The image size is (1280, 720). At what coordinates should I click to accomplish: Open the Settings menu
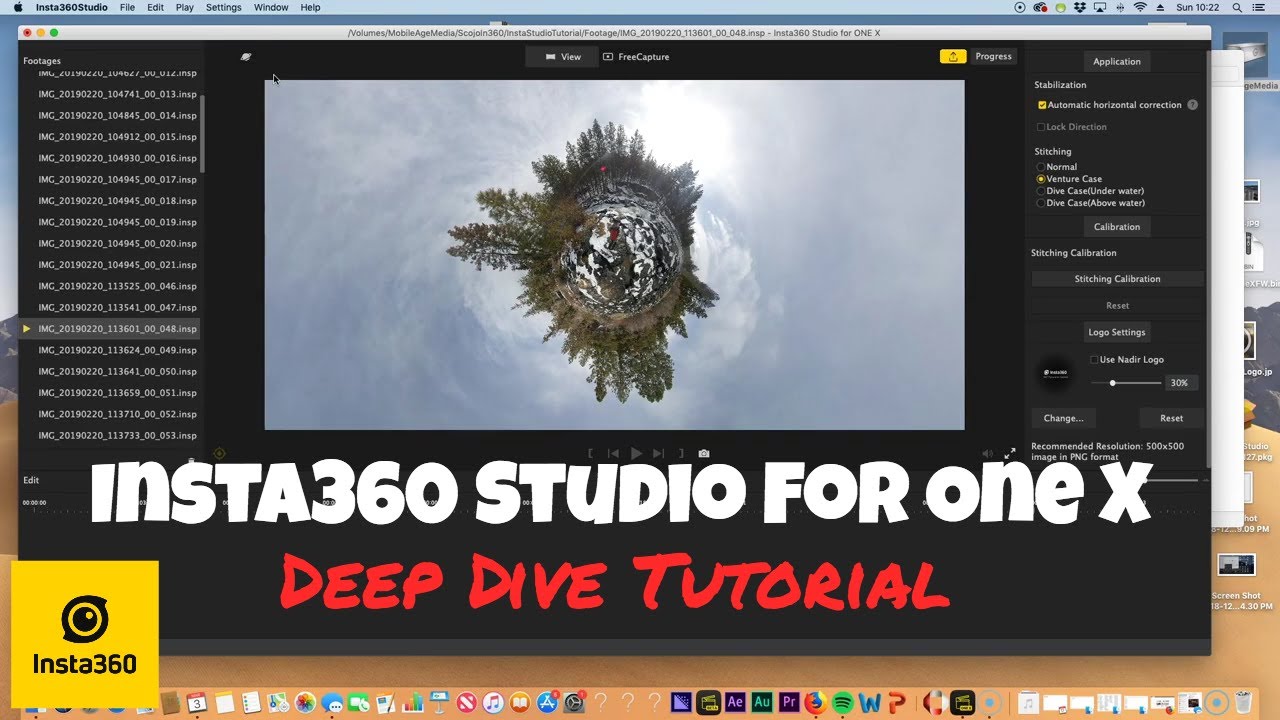223,7
